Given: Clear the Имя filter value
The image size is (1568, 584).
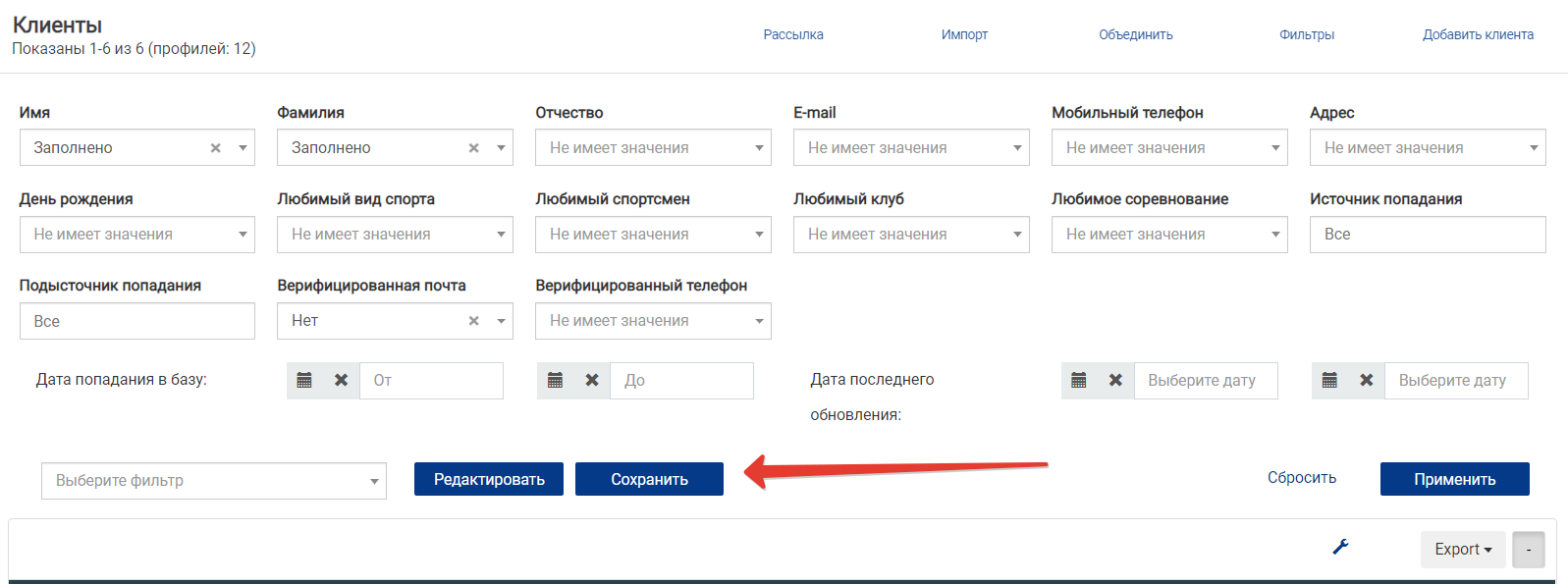Looking at the screenshot, I should click(x=216, y=148).
